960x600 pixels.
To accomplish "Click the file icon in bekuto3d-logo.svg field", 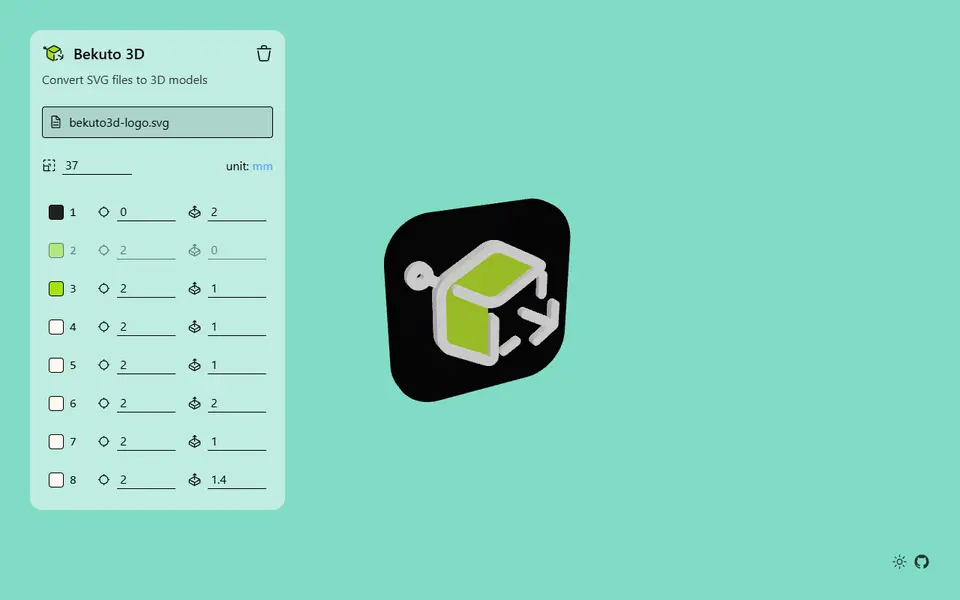I will click(x=56, y=122).
